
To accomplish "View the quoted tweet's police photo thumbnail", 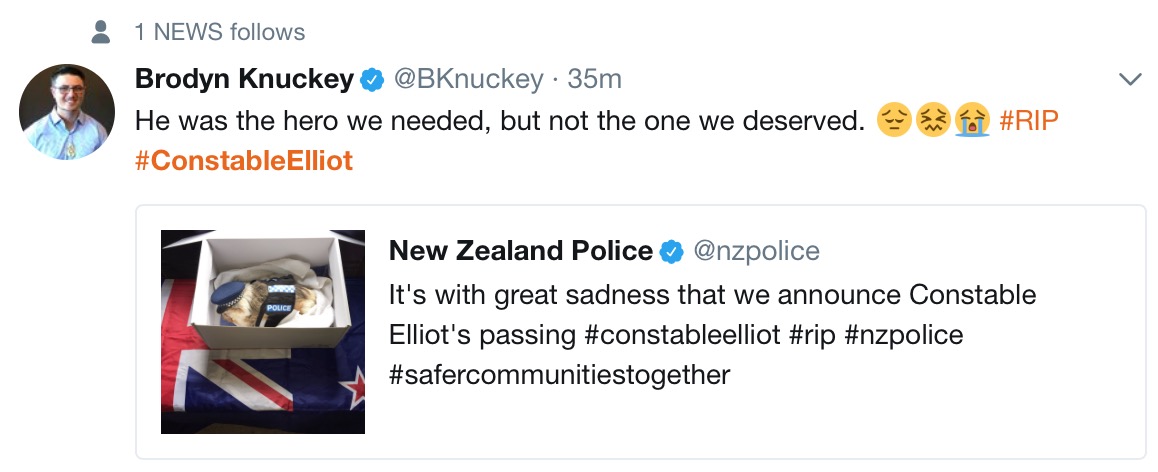I will [x=263, y=332].
